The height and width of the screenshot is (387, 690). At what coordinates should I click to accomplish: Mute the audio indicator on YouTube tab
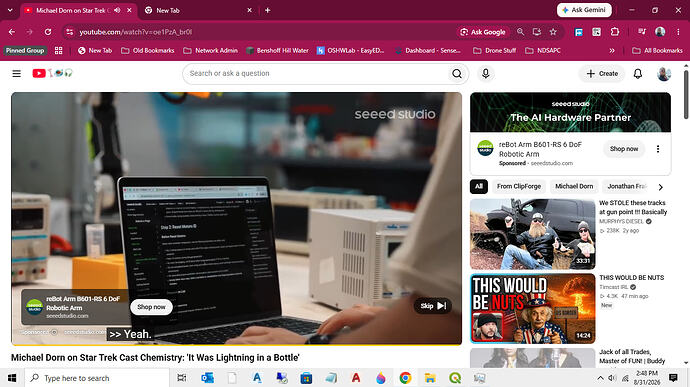pyautogui.click(x=117, y=10)
